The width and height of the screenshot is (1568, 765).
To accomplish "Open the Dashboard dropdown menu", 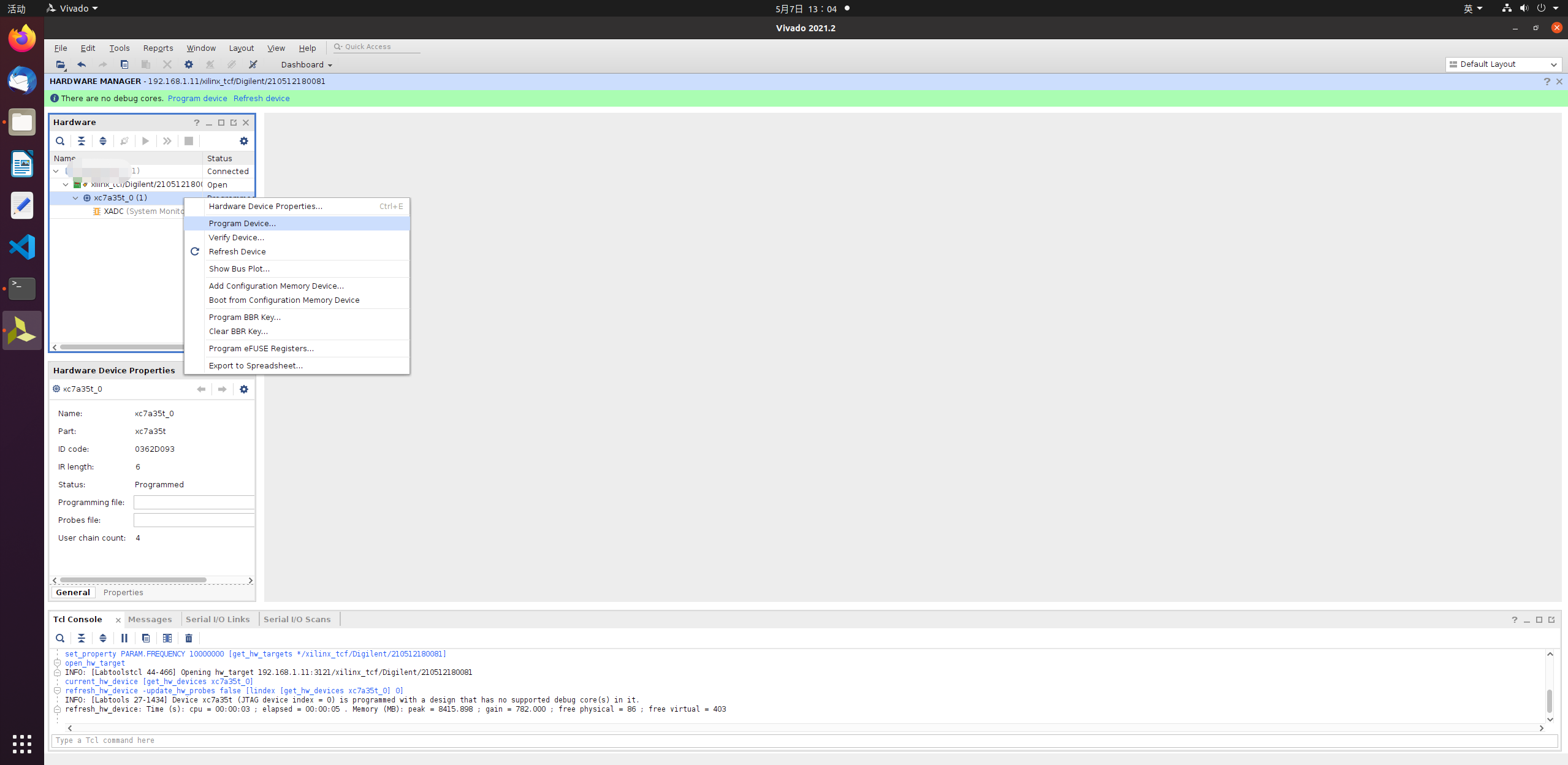I will tap(306, 65).
